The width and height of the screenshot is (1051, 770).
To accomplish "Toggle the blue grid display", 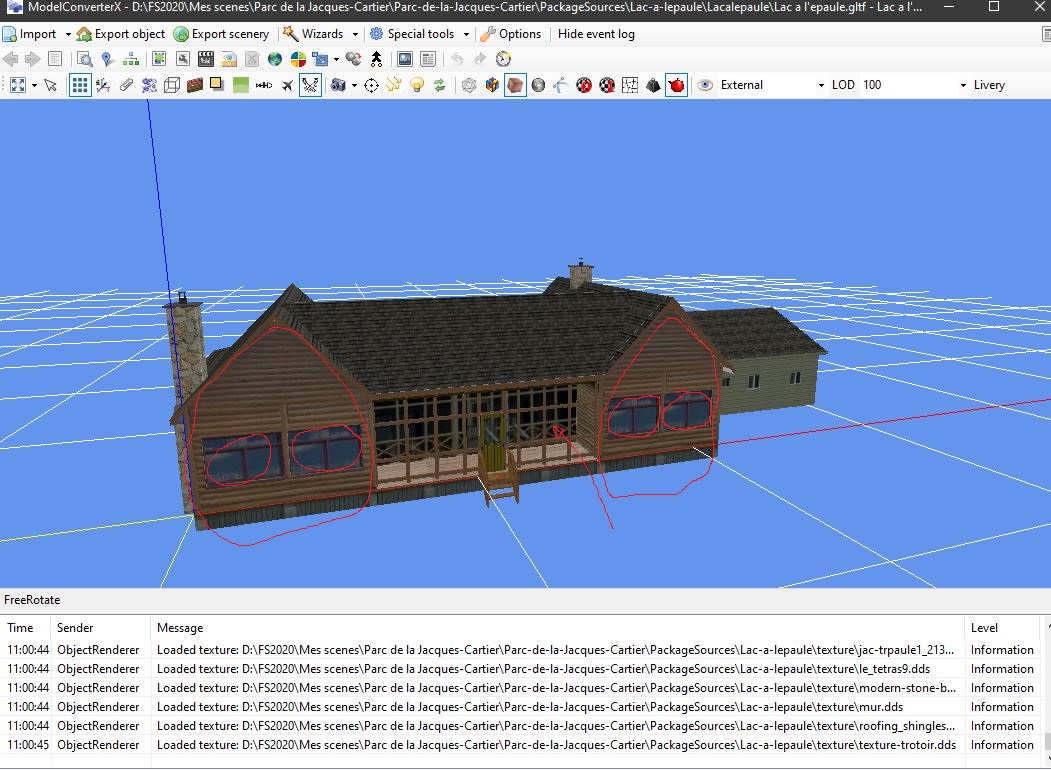I will (80, 85).
